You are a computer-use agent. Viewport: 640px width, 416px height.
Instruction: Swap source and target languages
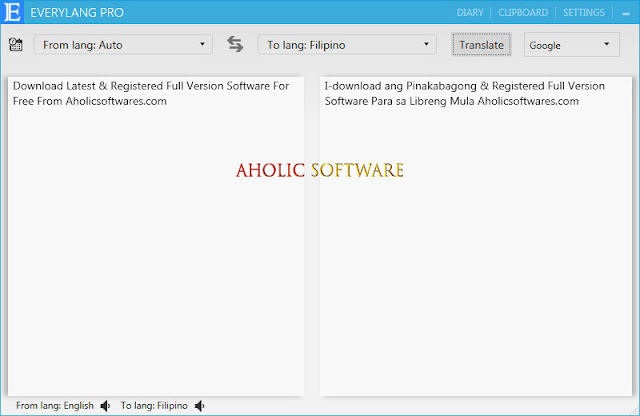[235, 44]
